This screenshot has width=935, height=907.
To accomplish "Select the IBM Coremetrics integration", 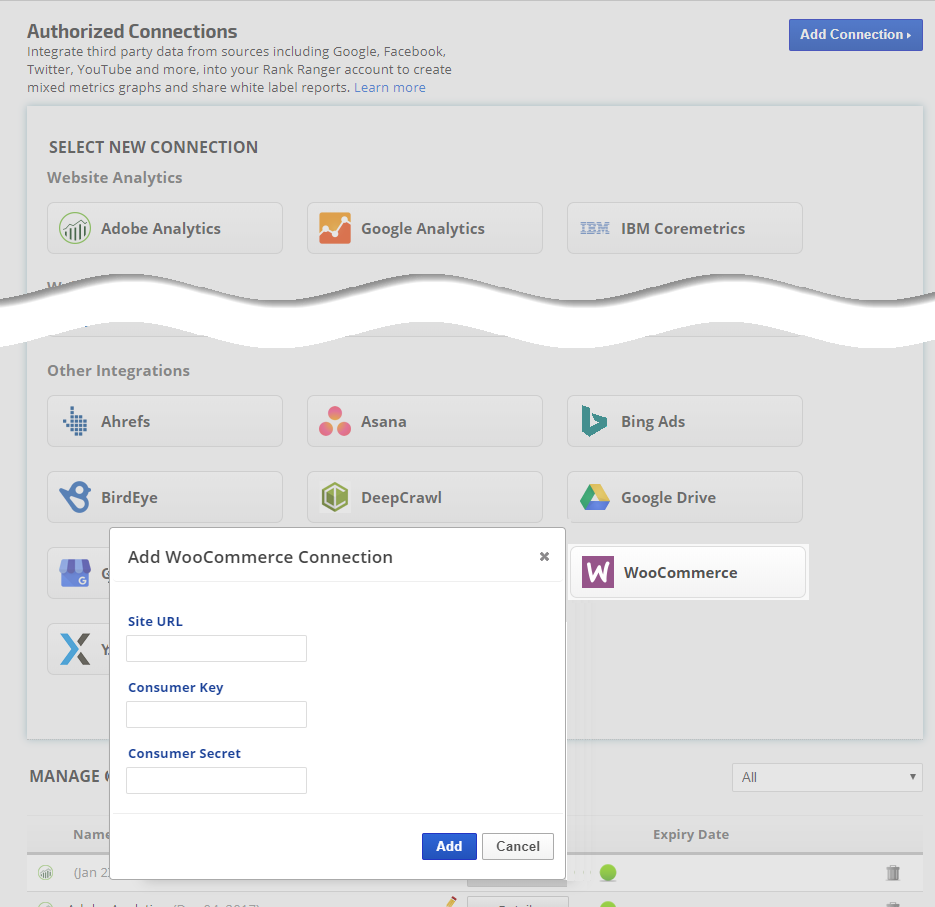I will (685, 228).
